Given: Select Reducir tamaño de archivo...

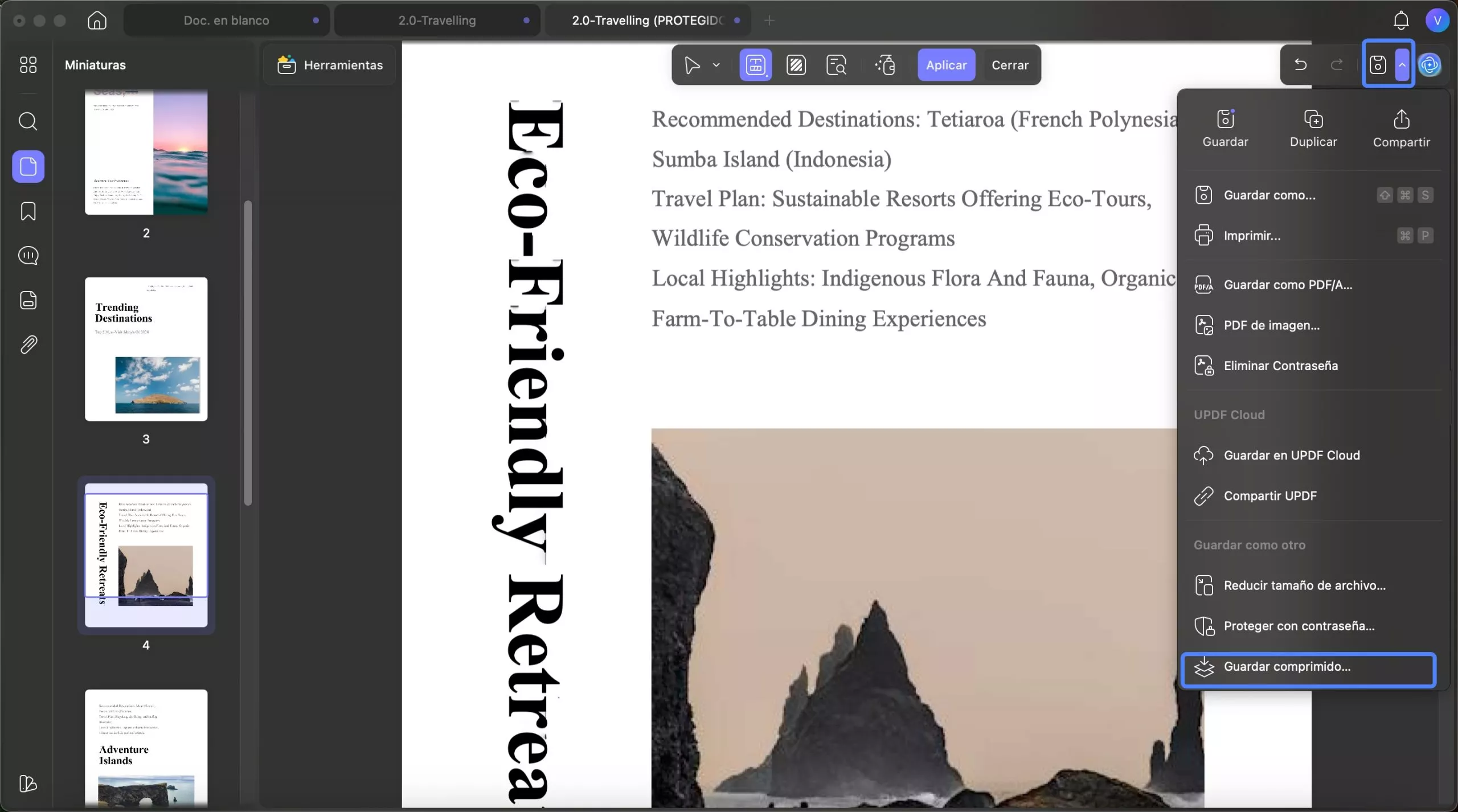Looking at the screenshot, I should [1313, 585].
